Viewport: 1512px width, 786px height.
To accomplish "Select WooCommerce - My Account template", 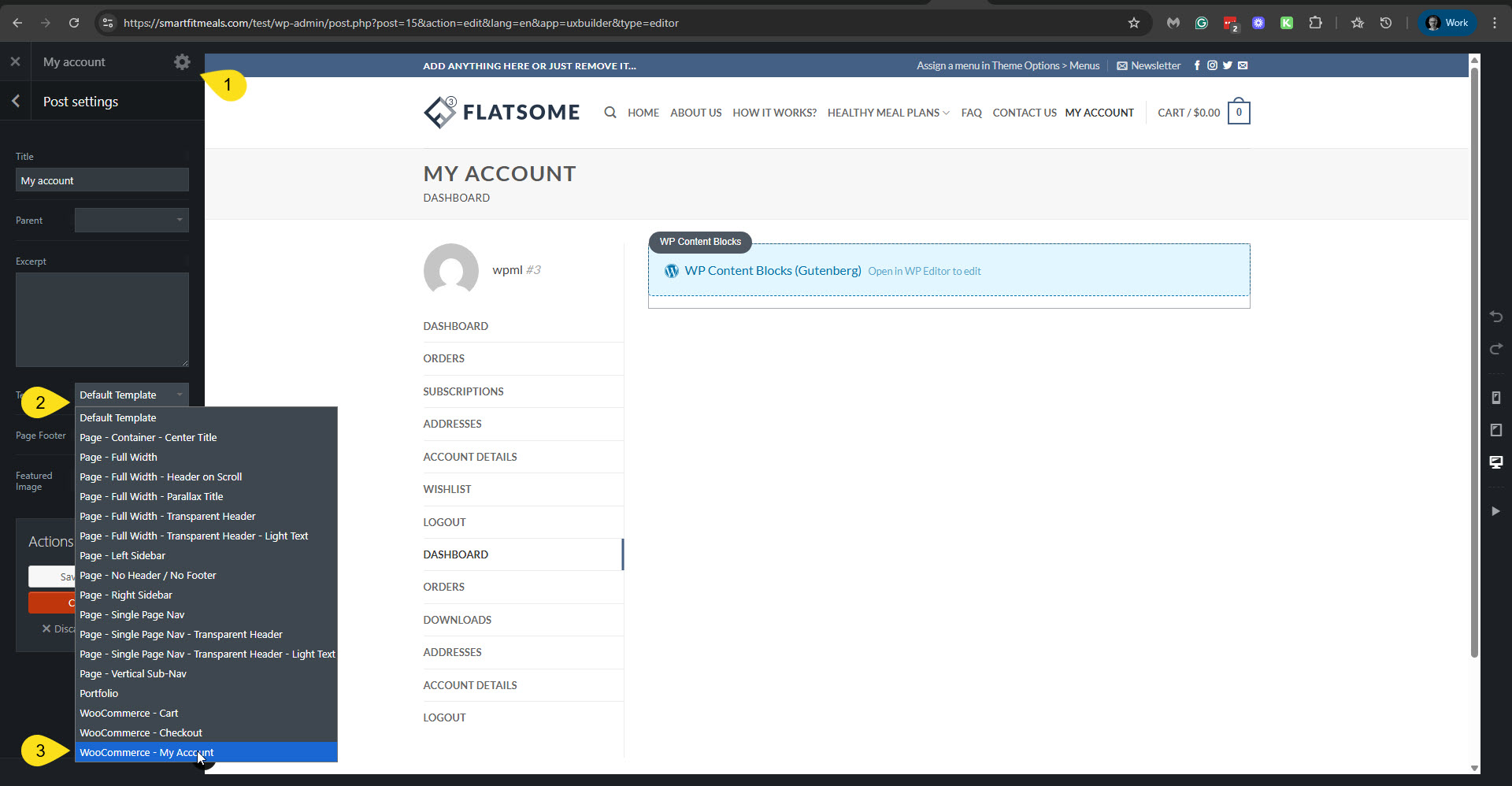I will click(206, 752).
